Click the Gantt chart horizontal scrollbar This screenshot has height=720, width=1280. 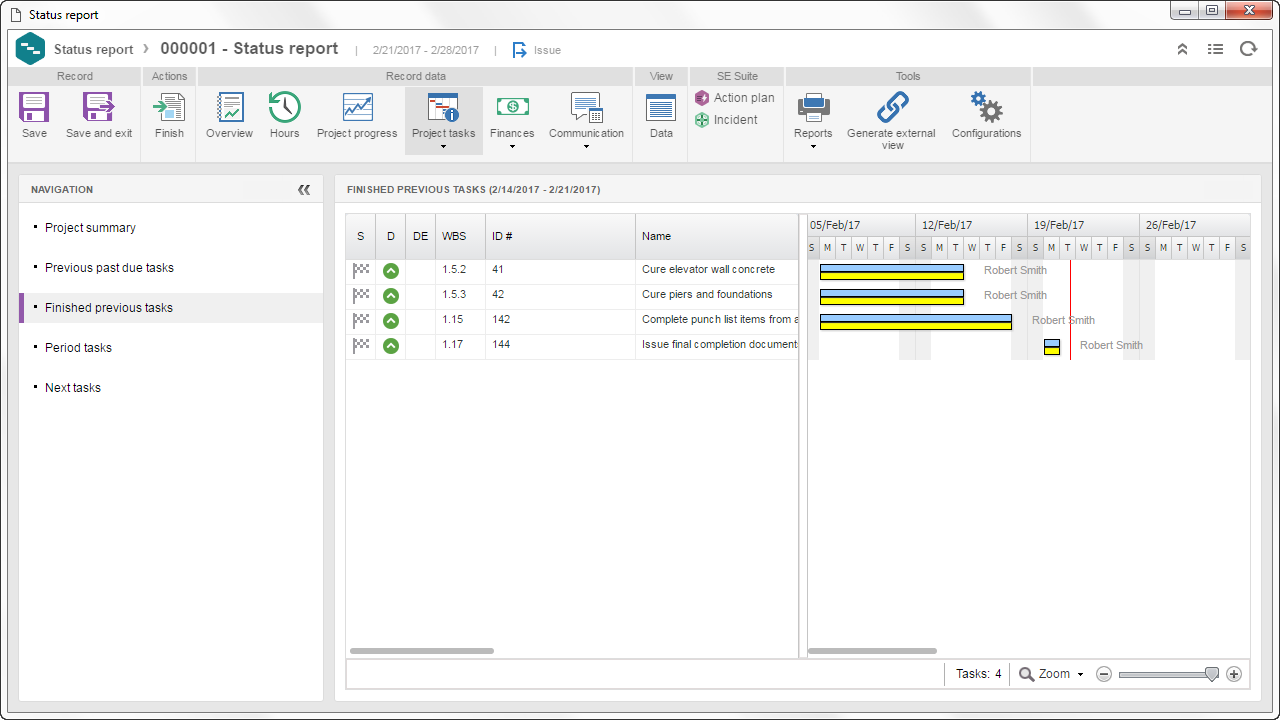(872, 651)
